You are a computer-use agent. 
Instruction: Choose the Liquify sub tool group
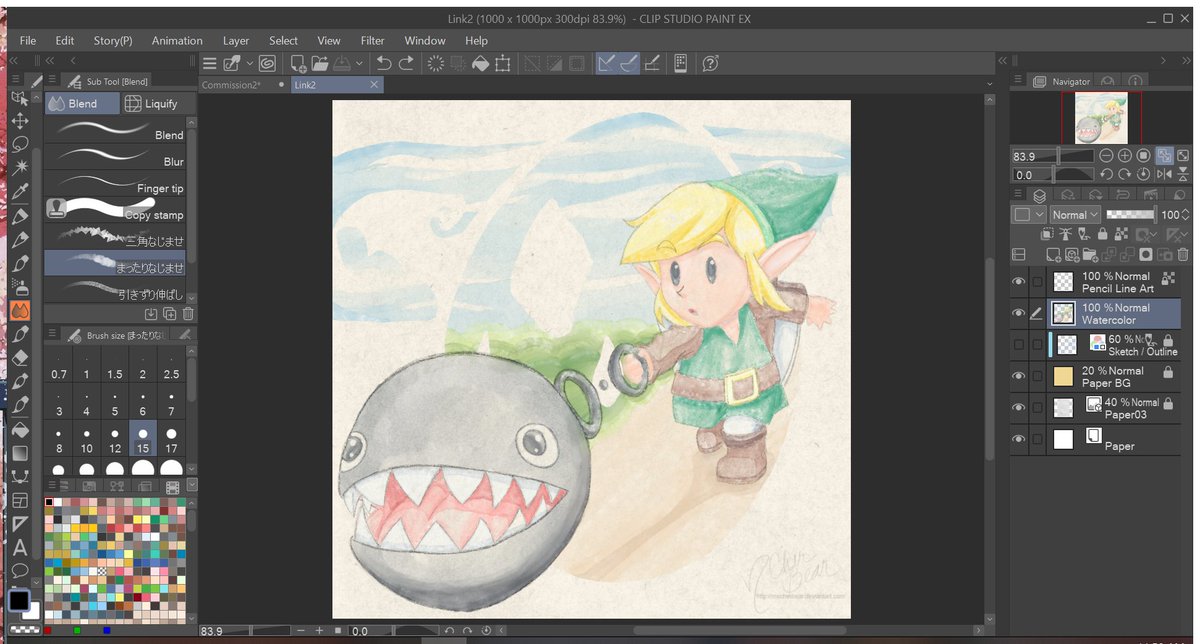(151, 104)
